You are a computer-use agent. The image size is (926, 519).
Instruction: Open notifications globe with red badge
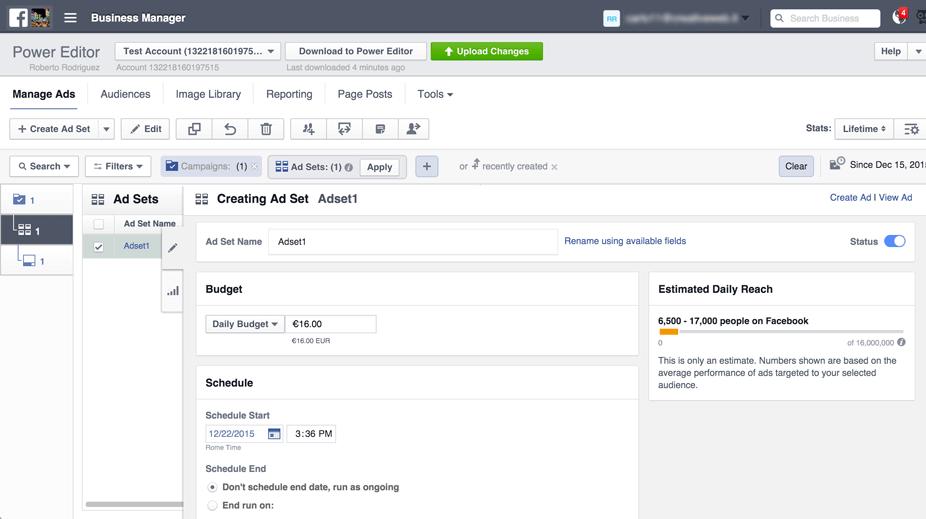click(899, 17)
